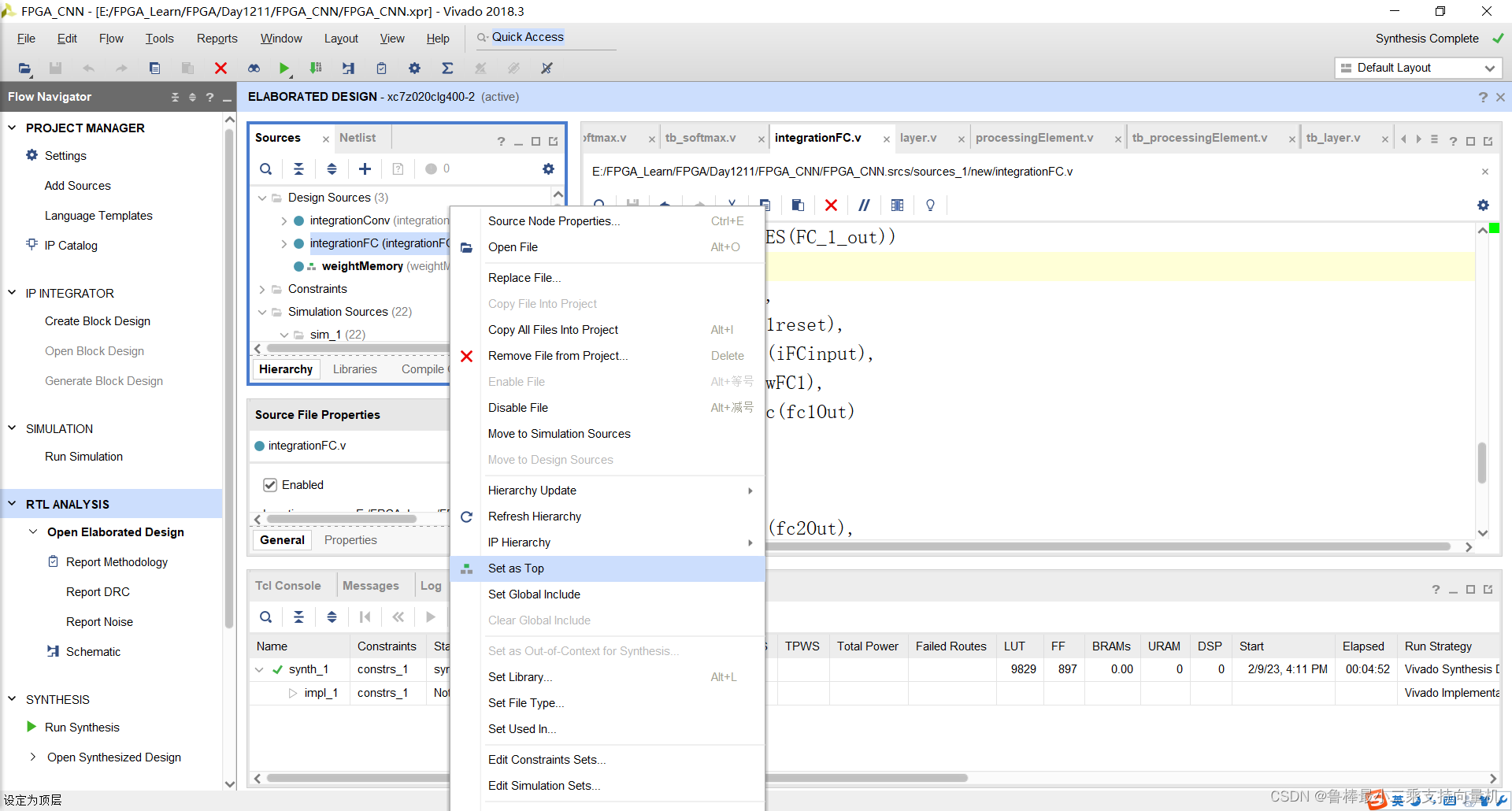Click the lightbulb icon in the editor
1512x811 pixels.
pyautogui.click(x=930, y=205)
